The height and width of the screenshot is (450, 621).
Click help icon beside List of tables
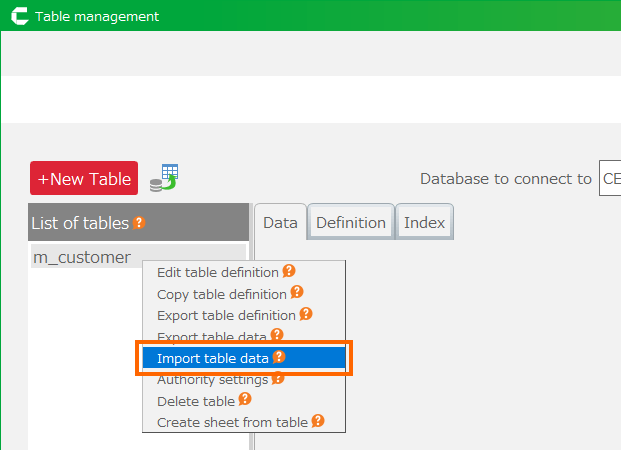click(139, 223)
